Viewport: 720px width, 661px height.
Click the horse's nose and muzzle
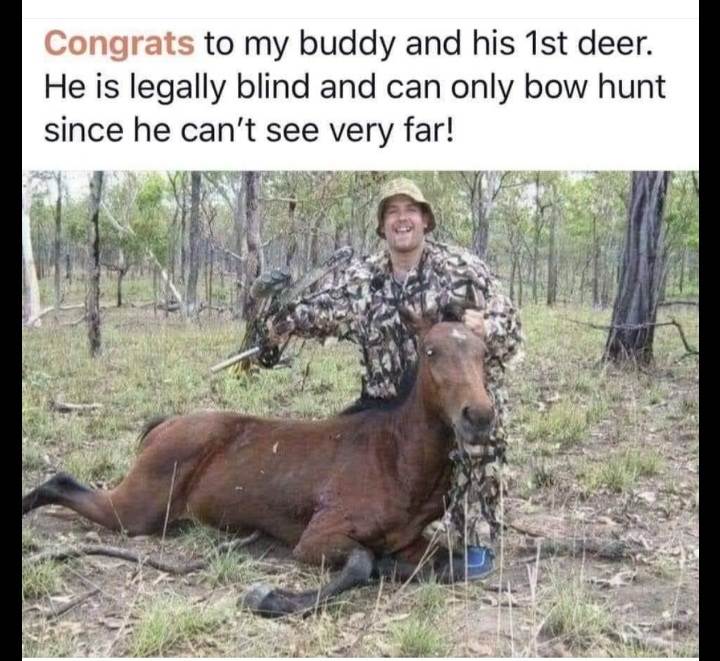pos(475,420)
